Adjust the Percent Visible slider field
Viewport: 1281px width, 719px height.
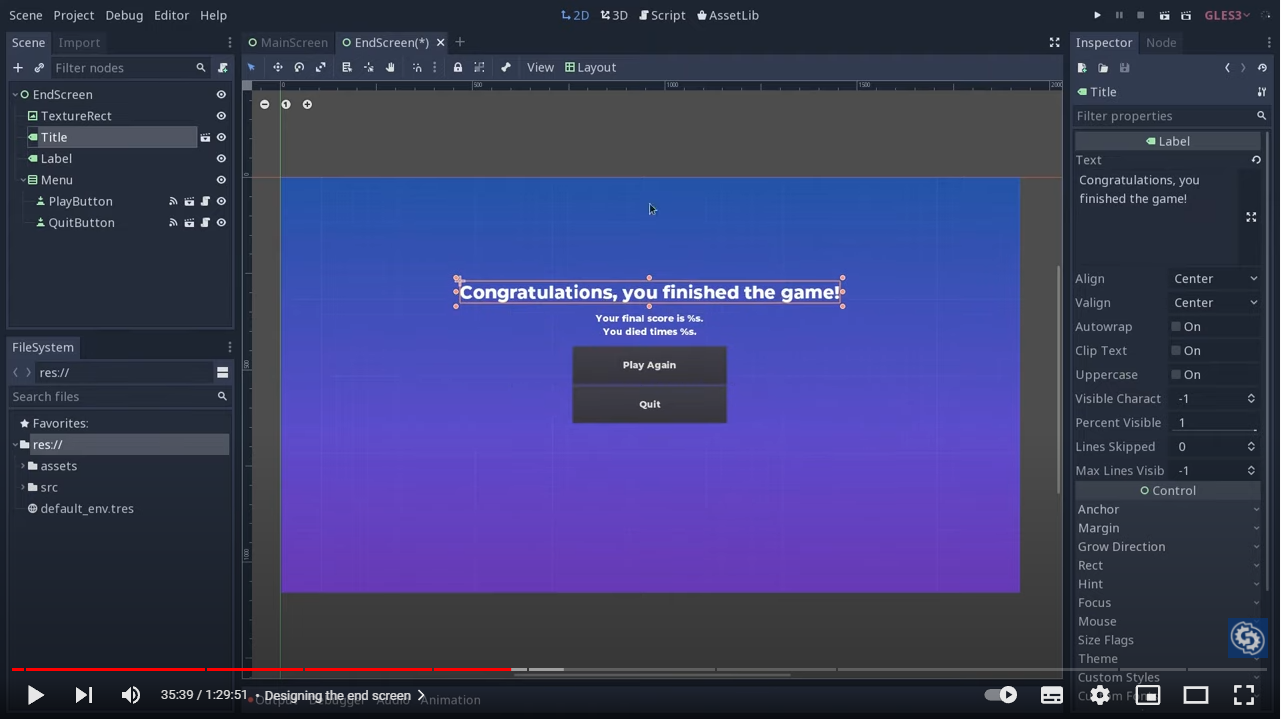point(1214,422)
